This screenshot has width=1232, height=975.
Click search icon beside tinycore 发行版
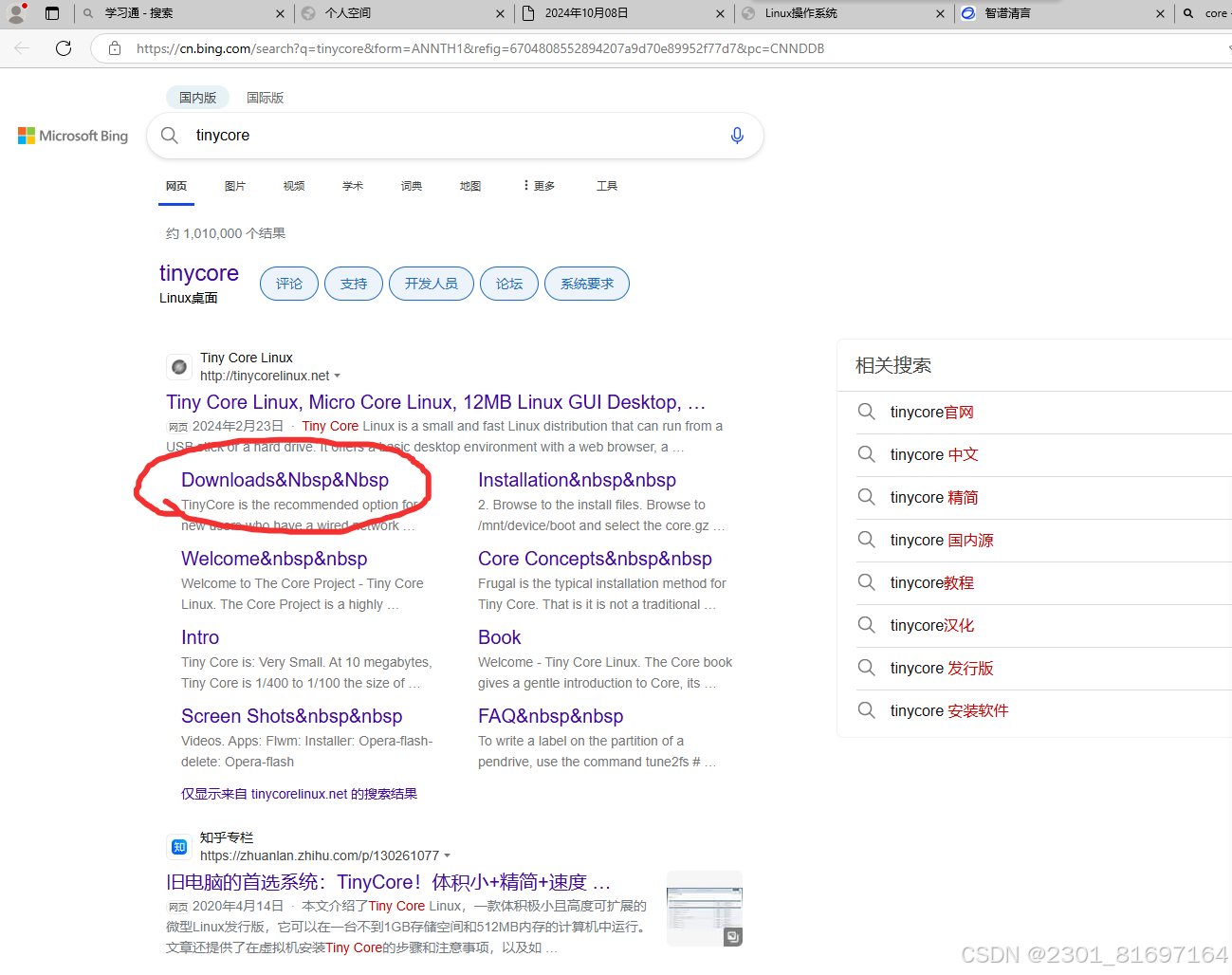tap(866, 668)
